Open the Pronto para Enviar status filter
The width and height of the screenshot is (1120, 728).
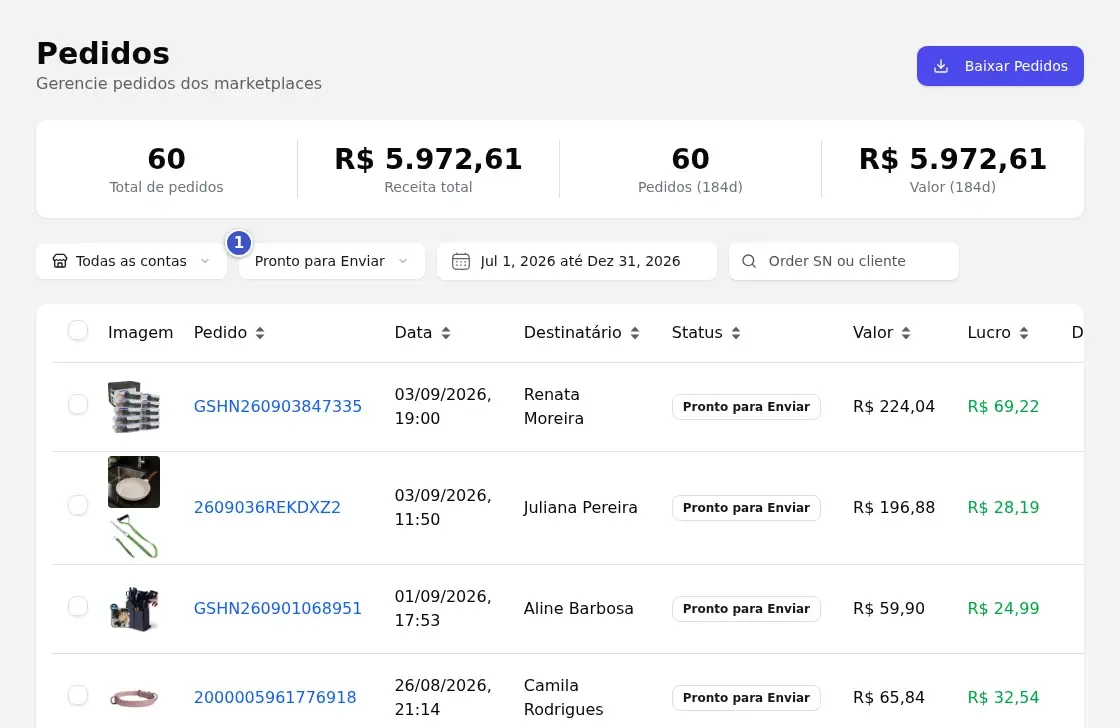[331, 261]
